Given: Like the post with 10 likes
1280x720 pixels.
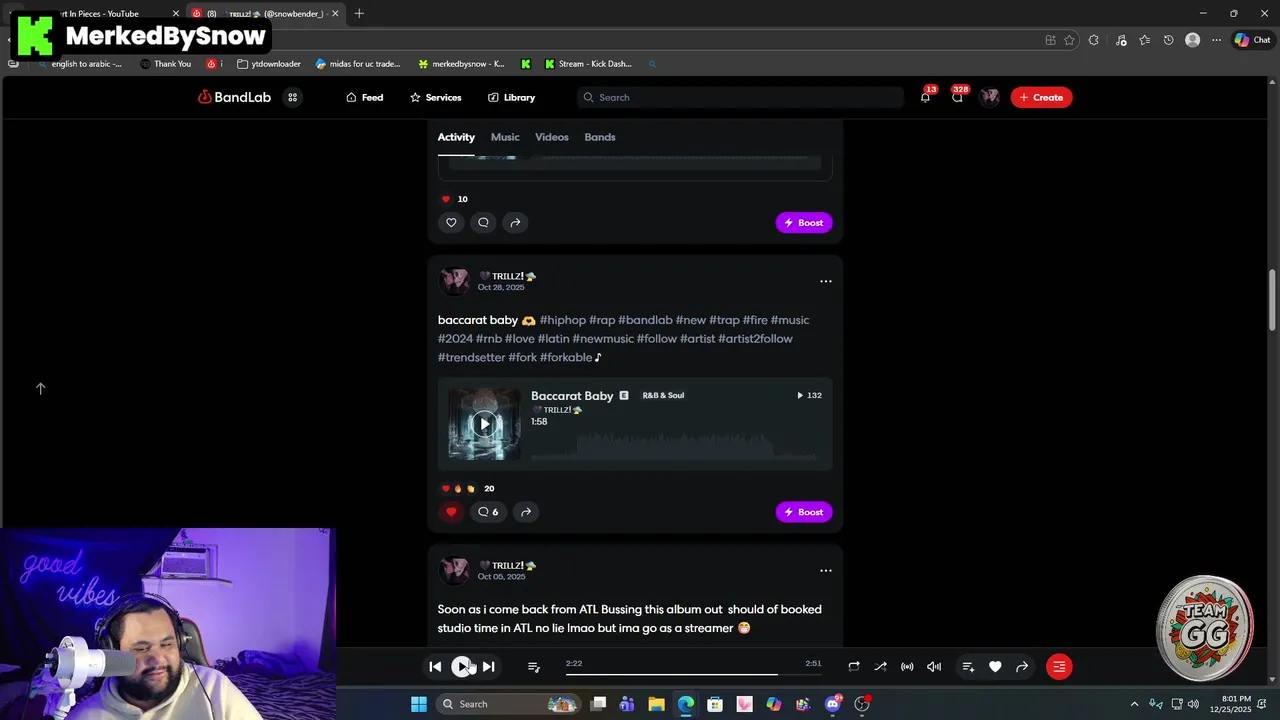Looking at the screenshot, I should (x=451, y=223).
